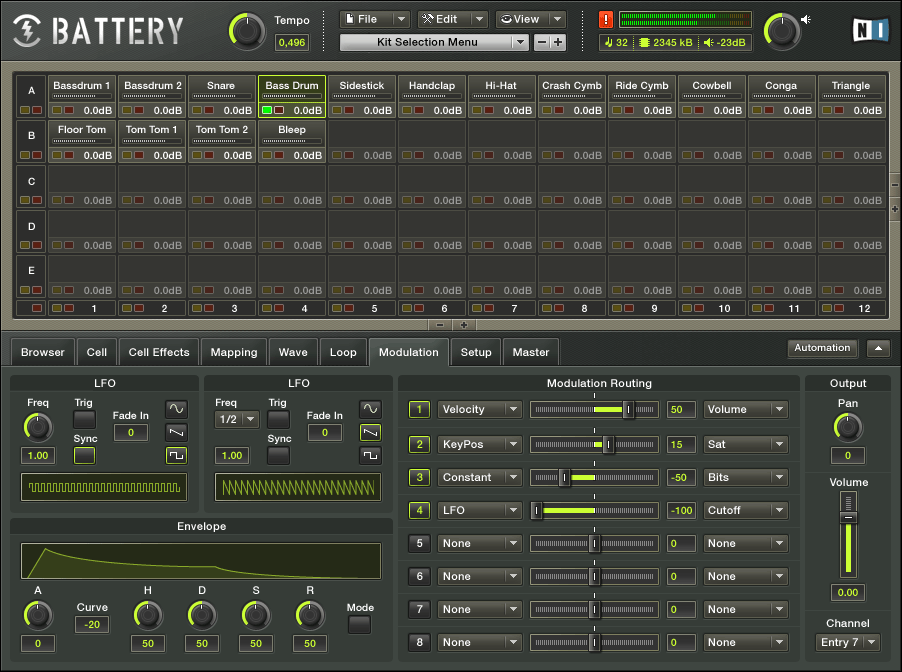Click the Output Pan knob
Image resolution: width=902 pixels, height=672 pixels.
(847, 428)
